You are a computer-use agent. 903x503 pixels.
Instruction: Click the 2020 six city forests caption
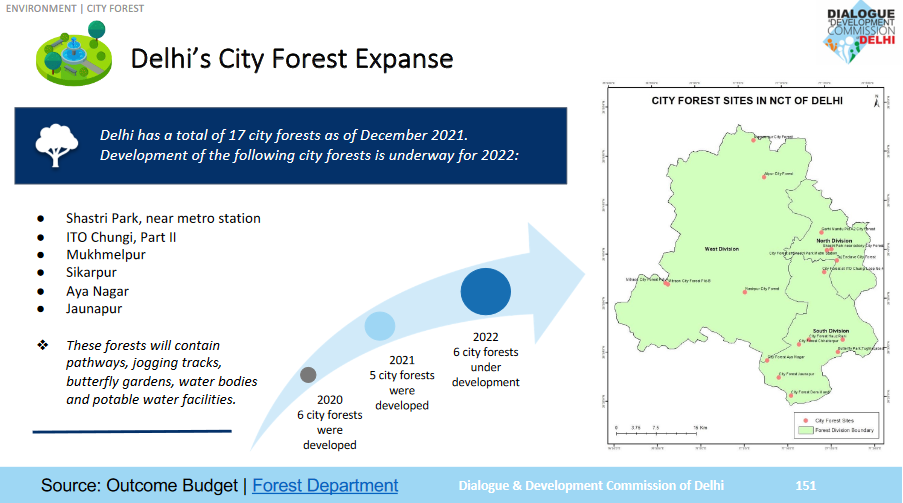click(329, 422)
